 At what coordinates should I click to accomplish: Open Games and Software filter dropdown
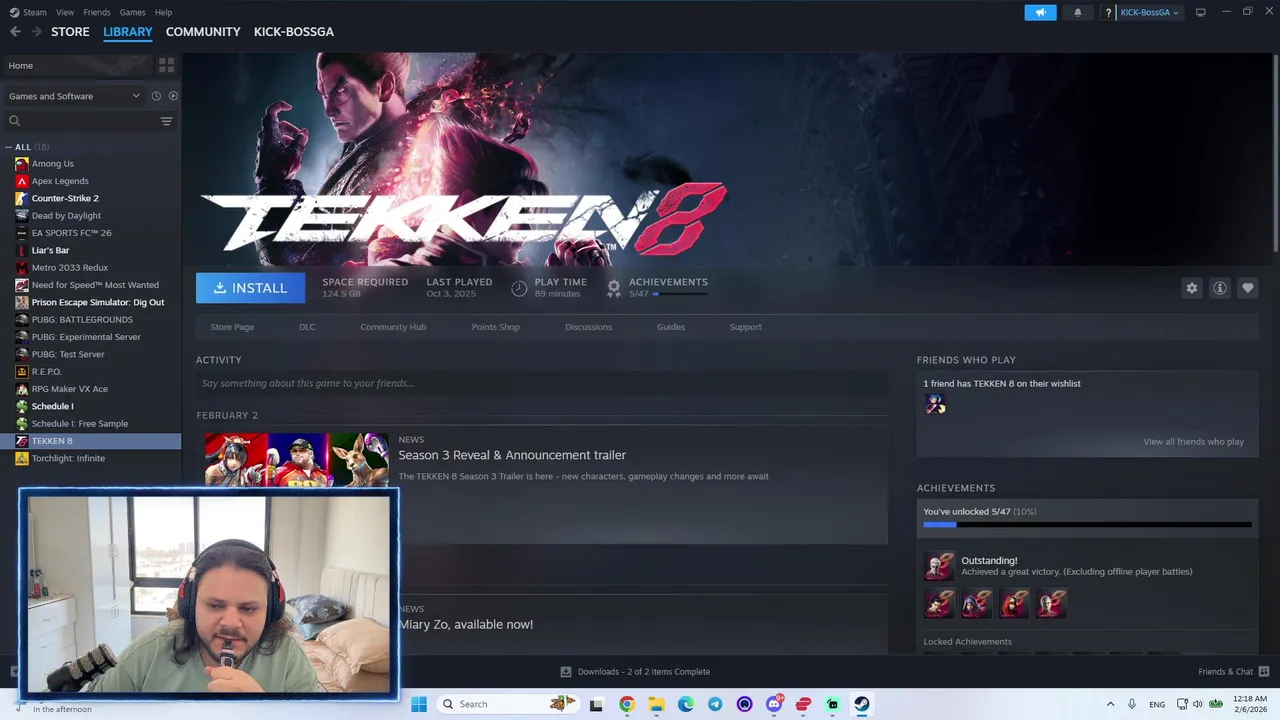[x=74, y=96]
